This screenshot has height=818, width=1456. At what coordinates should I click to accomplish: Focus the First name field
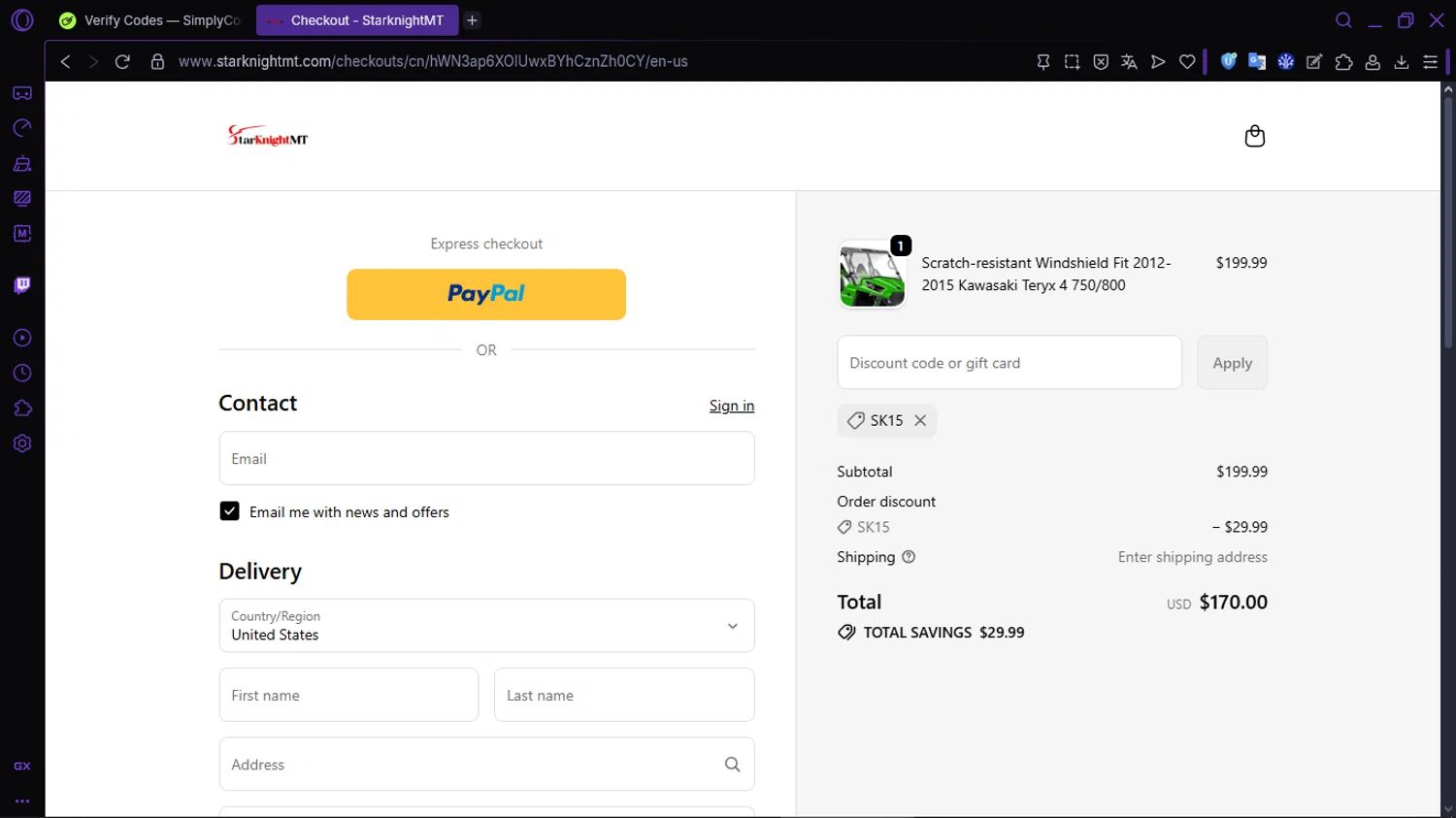point(348,695)
